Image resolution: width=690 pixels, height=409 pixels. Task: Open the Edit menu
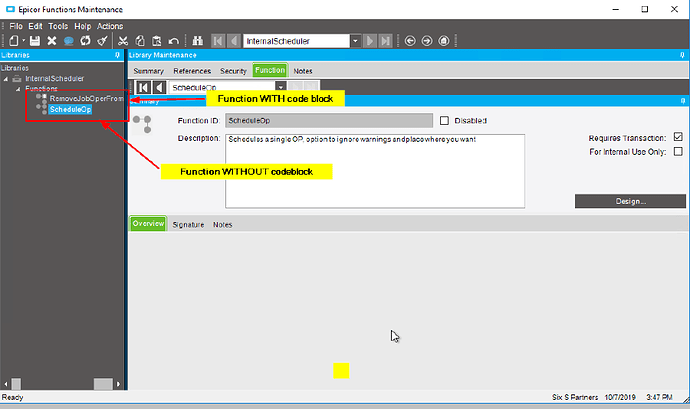35,26
